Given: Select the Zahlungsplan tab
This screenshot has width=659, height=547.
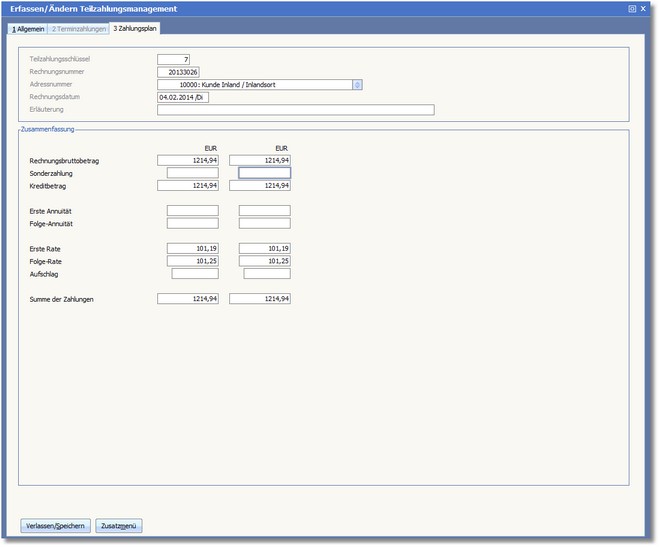Looking at the screenshot, I should (x=135, y=29).
